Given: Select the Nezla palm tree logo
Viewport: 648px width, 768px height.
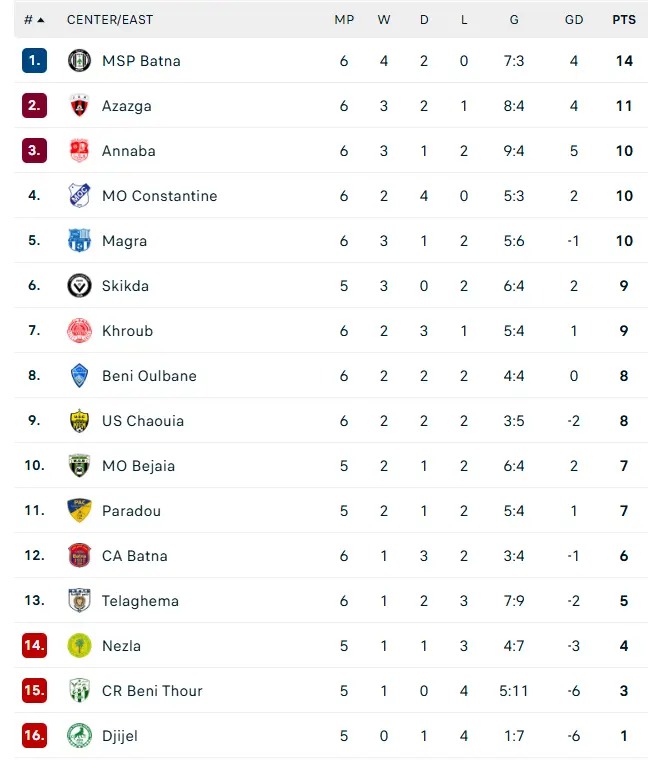Looking at the screenshot, I should click(79, 646).
